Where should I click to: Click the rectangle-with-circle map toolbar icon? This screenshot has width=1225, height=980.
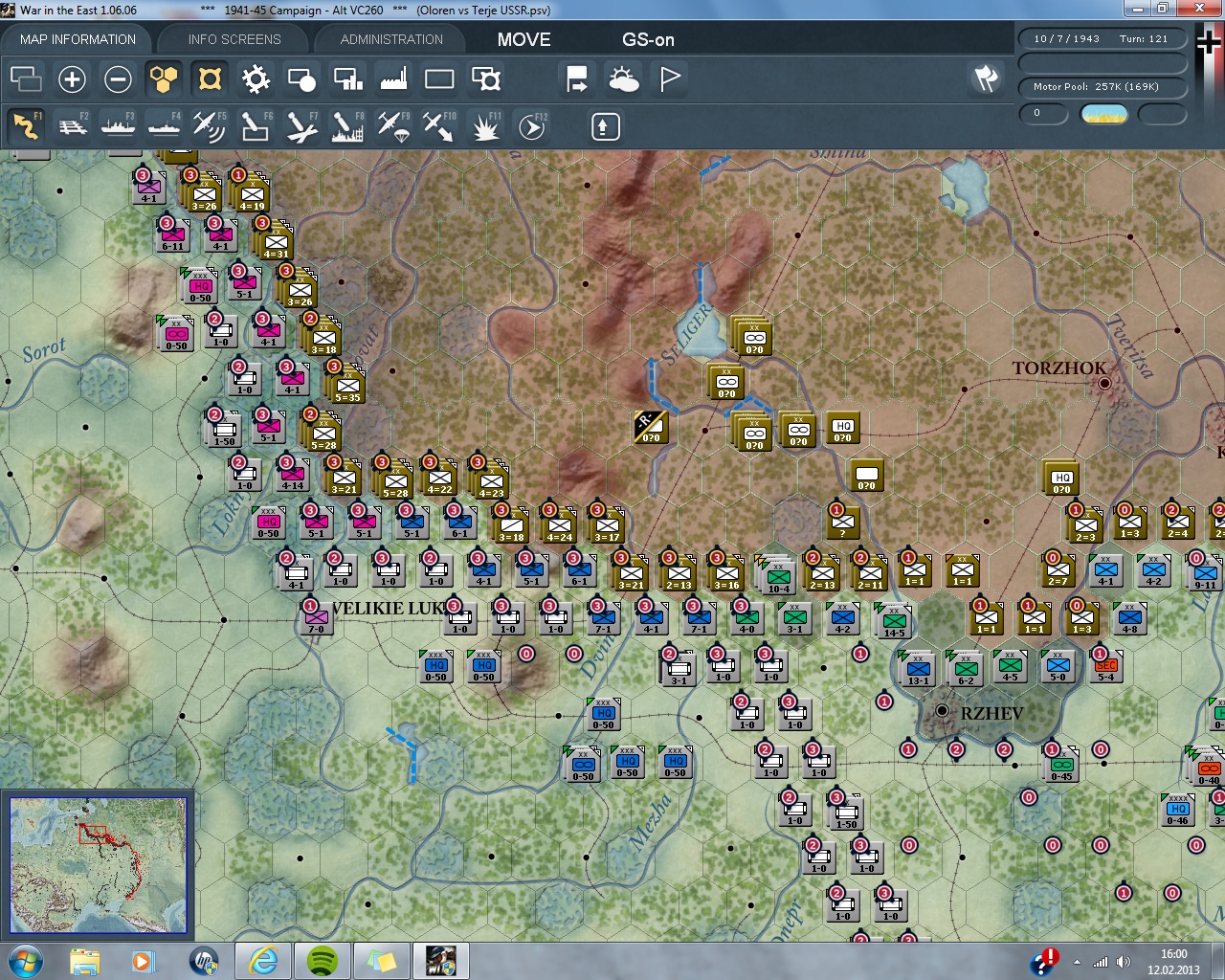[301, 79]
